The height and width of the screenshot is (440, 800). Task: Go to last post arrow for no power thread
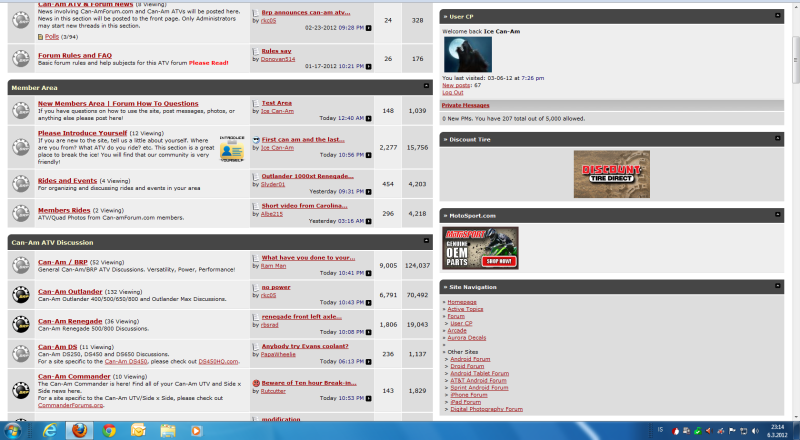tap(368, 303)
